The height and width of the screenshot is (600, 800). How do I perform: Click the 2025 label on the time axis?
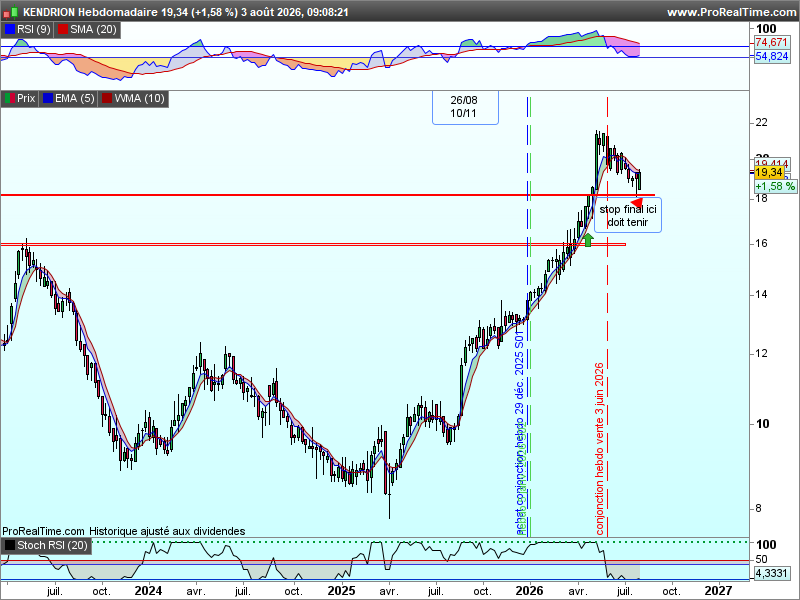pos(341,591)
